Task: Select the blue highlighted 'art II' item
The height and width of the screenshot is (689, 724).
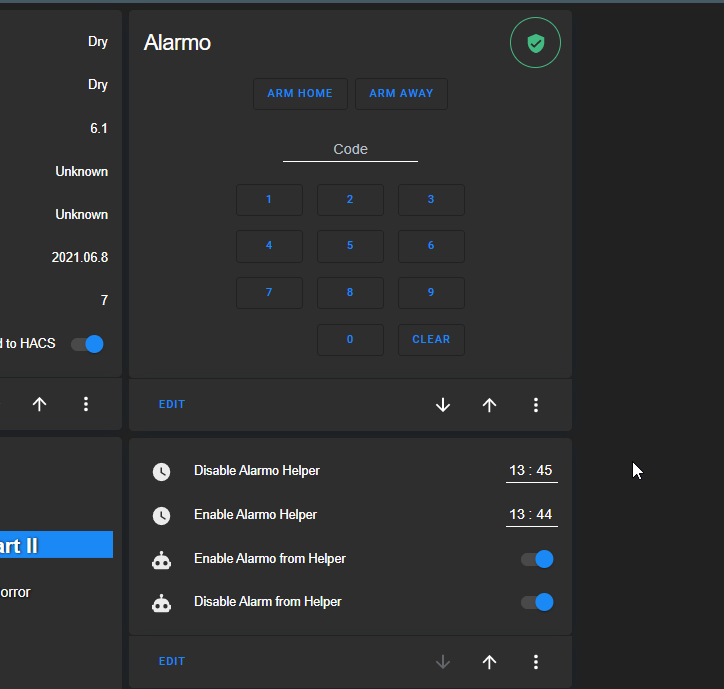Action: [x=56, y=545]
